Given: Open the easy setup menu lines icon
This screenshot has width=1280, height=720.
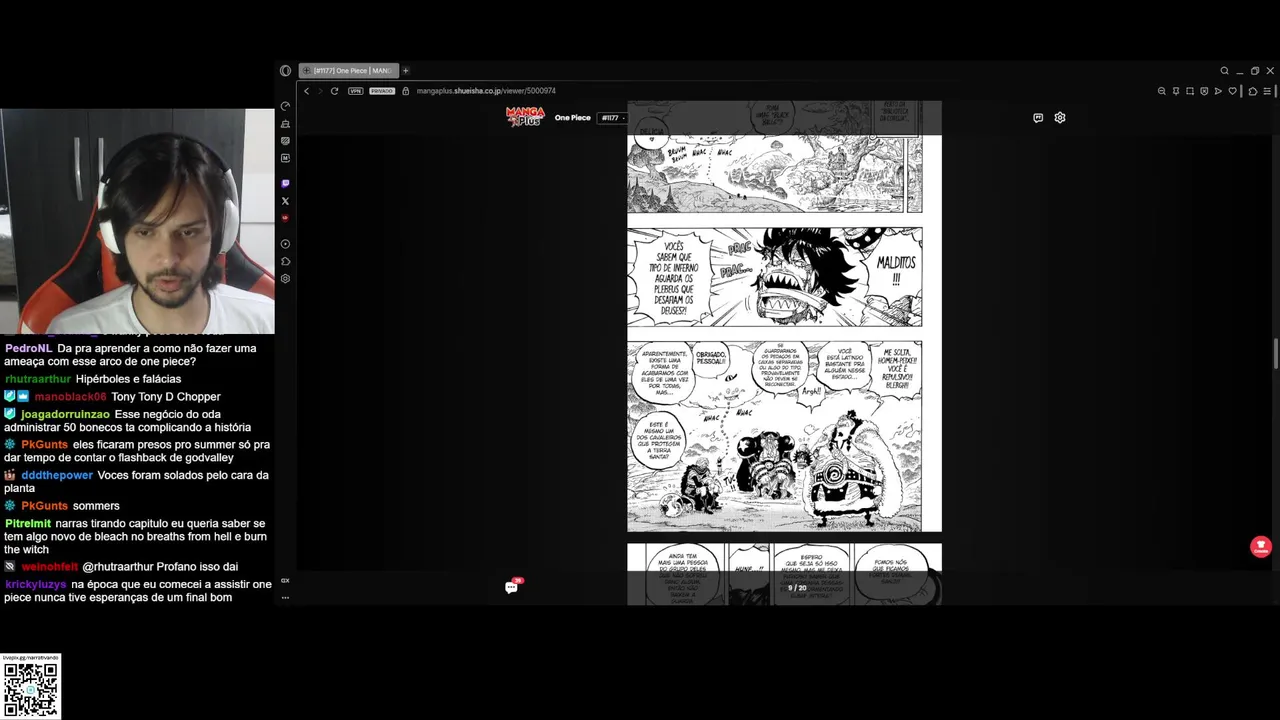Looking at the screenshot, I should point(1267,91).
